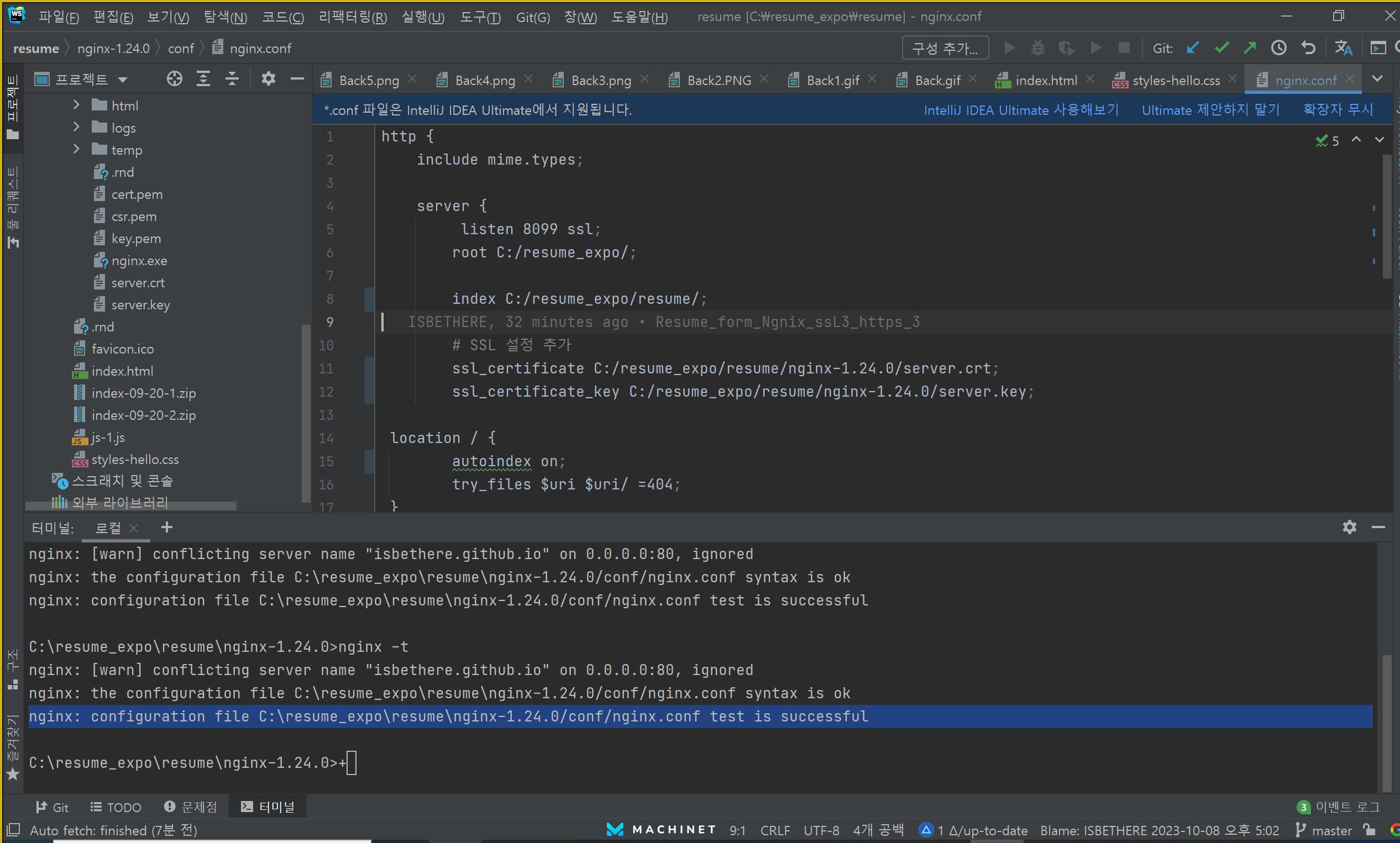Click the master branch indicator
This screenshot has width=1400, height=843.
click(1323, 830)
